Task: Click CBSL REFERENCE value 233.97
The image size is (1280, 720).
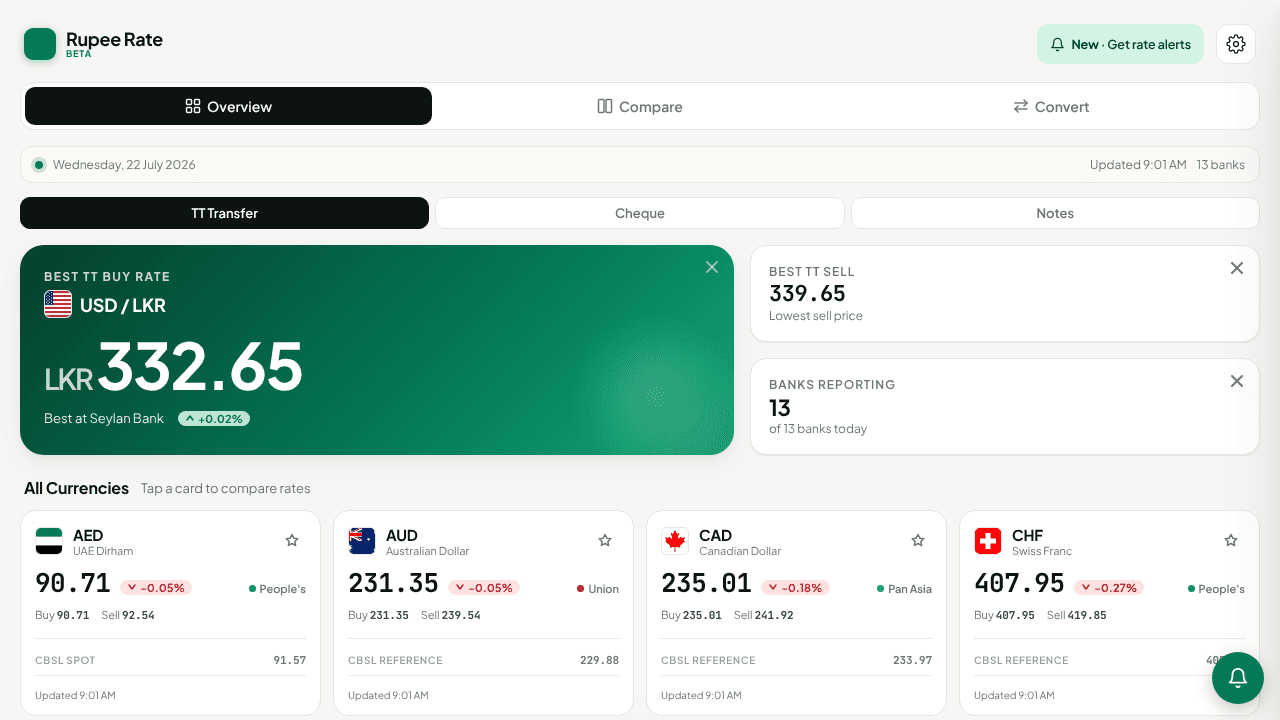Action: click(912, 660)
